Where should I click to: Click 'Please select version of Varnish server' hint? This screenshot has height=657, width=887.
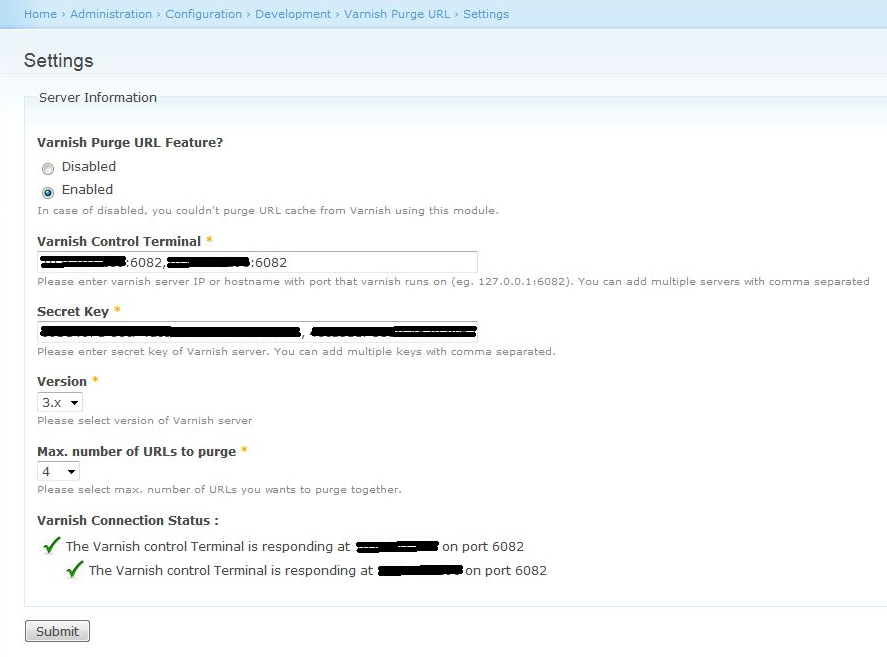[x=145, y=420]
